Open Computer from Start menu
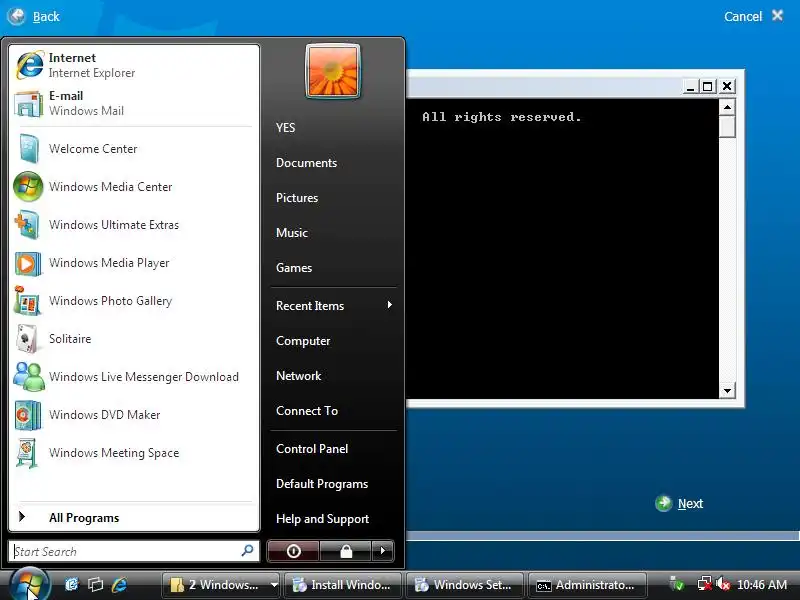Viewport: 800px width, 600px height. (303, 341)
